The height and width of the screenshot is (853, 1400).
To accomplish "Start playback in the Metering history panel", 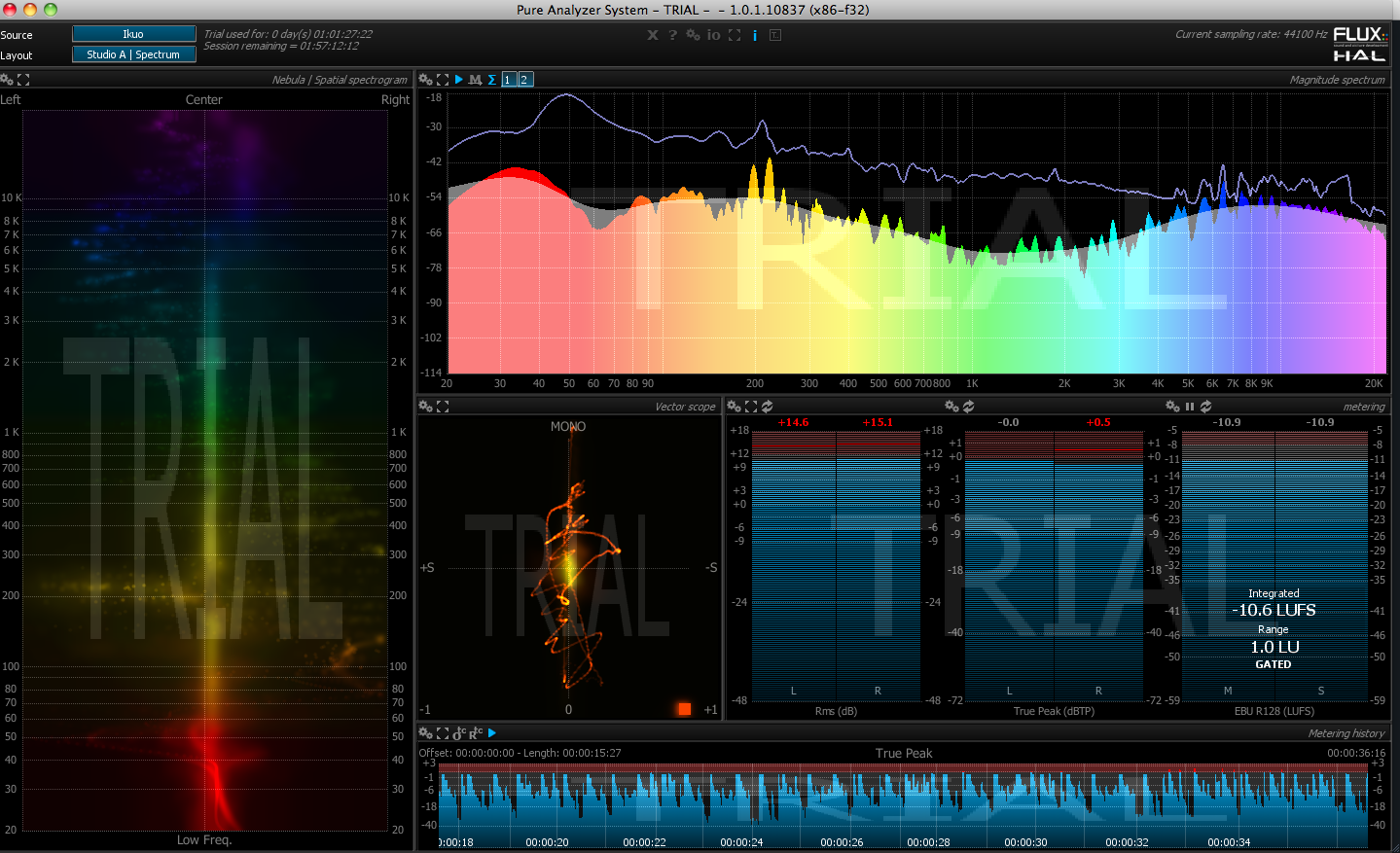I will 492,732.
